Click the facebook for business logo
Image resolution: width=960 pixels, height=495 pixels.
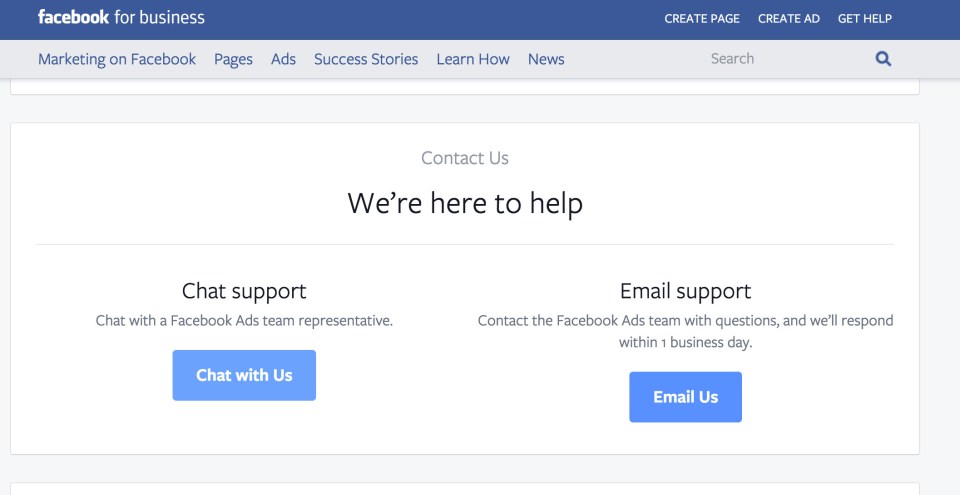click(121, 17)
